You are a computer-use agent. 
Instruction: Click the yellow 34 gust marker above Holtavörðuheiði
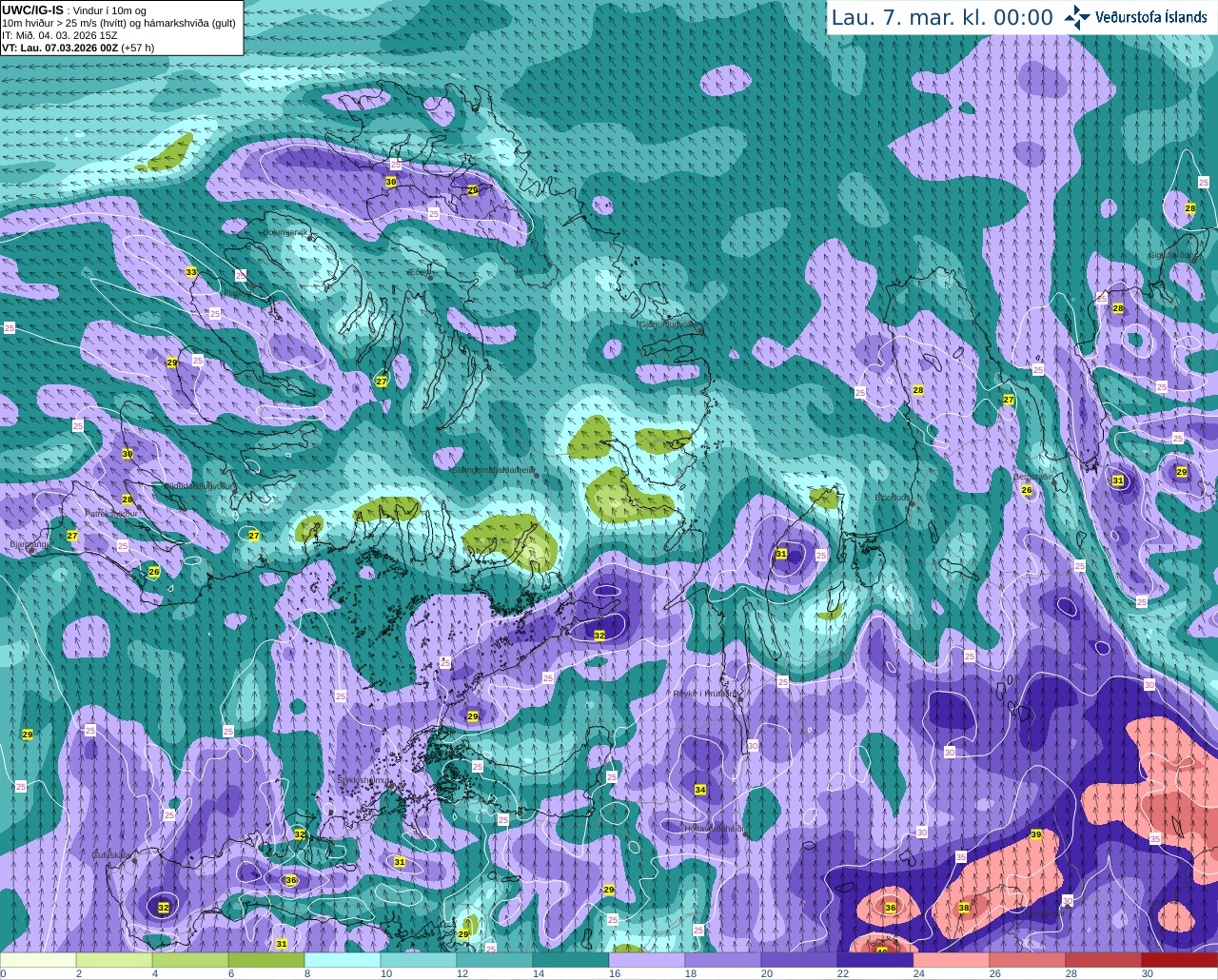pyautogui.click(x=700, y=790)
